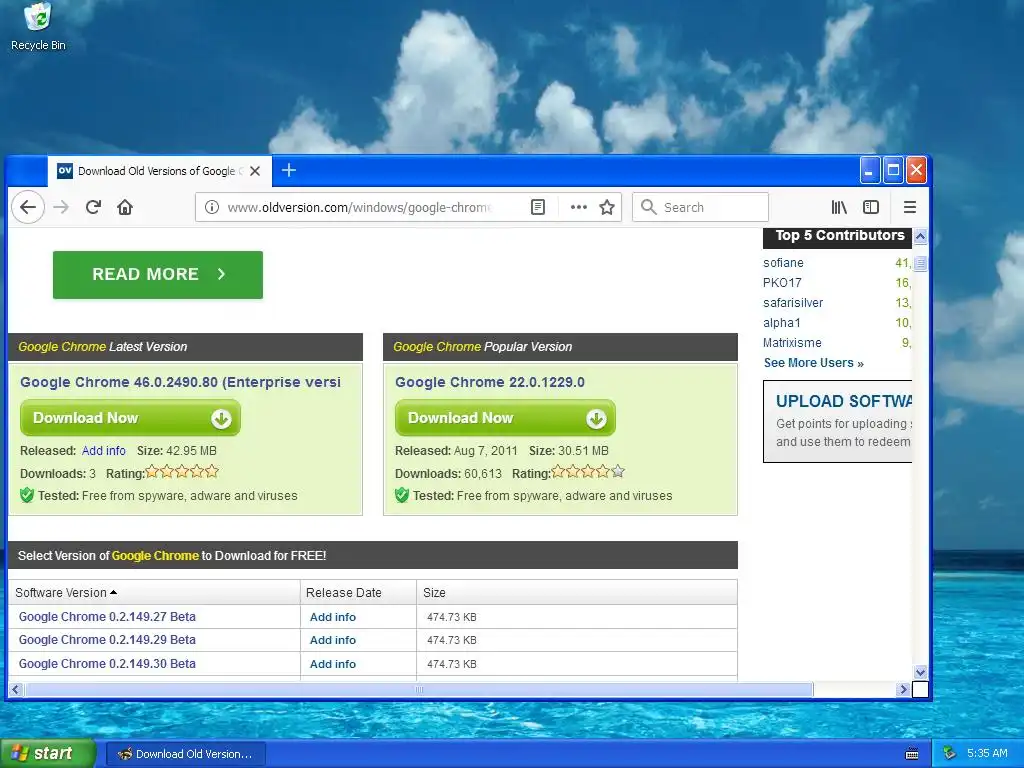This screenshot has height=768, width=1024.
Task: Click the 474.73 KB size for 0.2.149.27 Beta
Action: (x=452, y=617)
